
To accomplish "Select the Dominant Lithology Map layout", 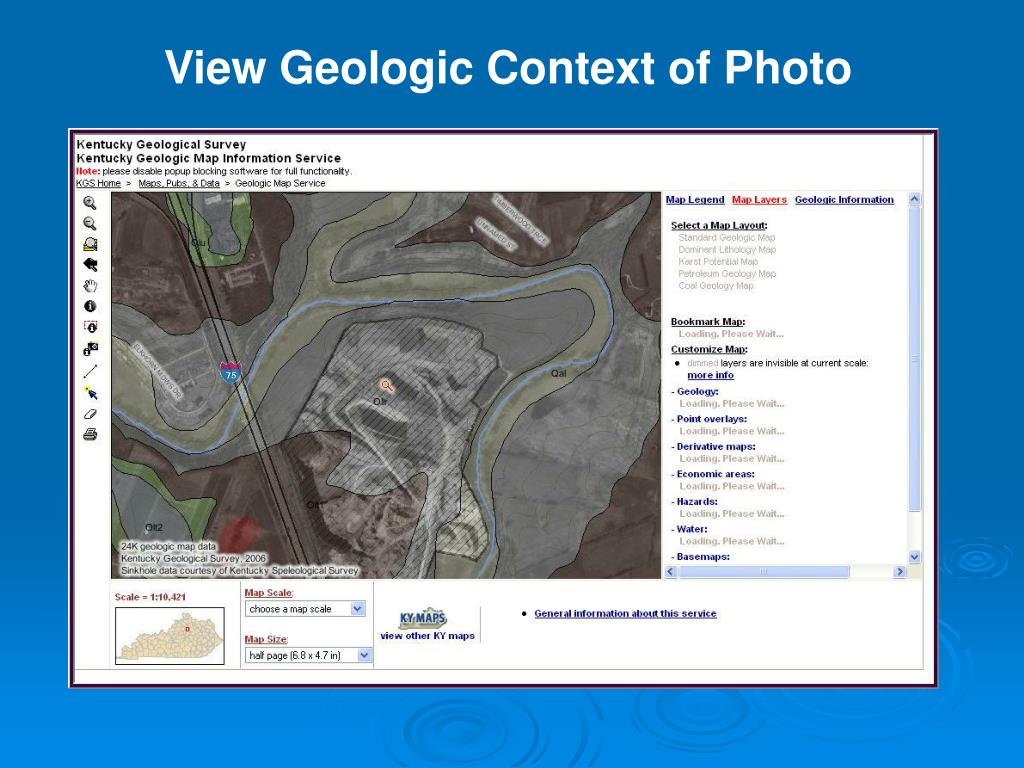I will (727, 249).
